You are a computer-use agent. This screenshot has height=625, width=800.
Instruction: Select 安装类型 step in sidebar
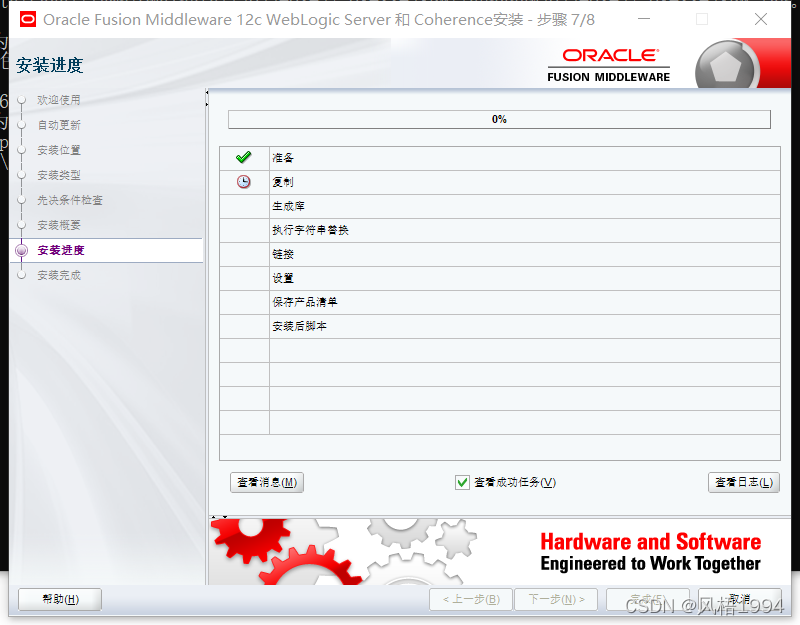click(59, 175)
